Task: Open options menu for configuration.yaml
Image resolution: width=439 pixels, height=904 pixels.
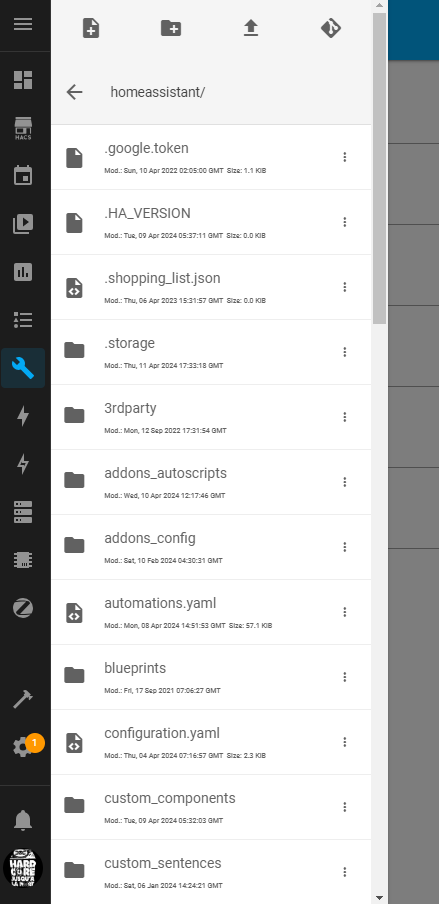Action: click(x=344, y=741)
